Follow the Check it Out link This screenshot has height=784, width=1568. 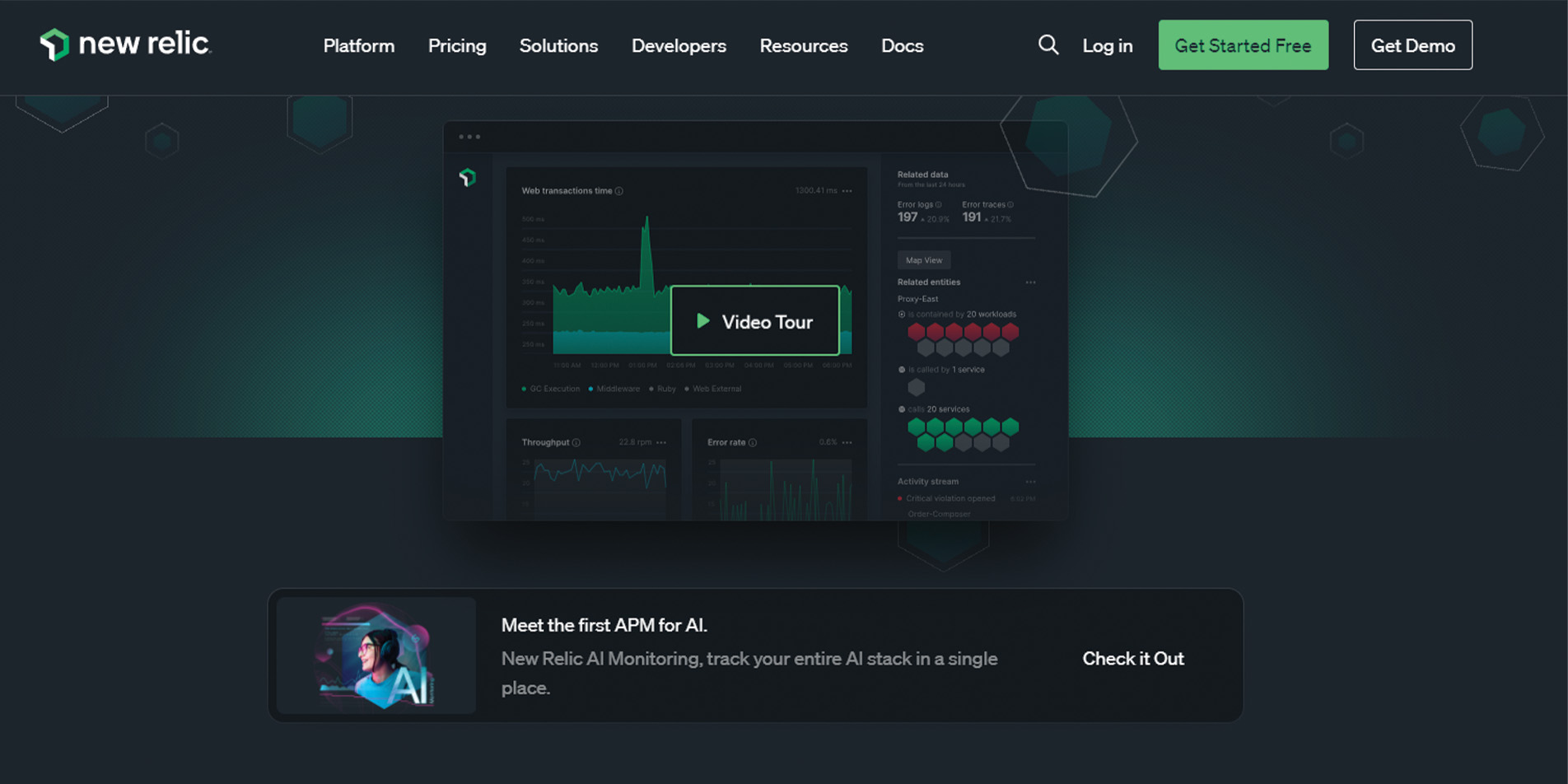(1133, 659)
